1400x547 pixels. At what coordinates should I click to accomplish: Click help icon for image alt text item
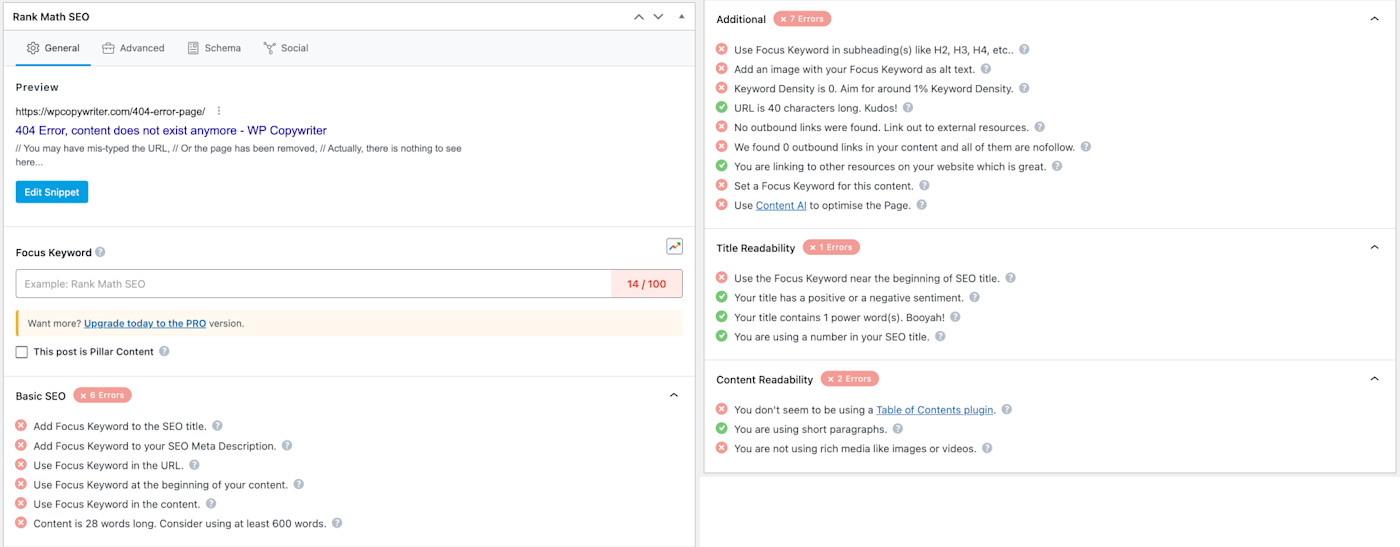(x=986, y=69)
